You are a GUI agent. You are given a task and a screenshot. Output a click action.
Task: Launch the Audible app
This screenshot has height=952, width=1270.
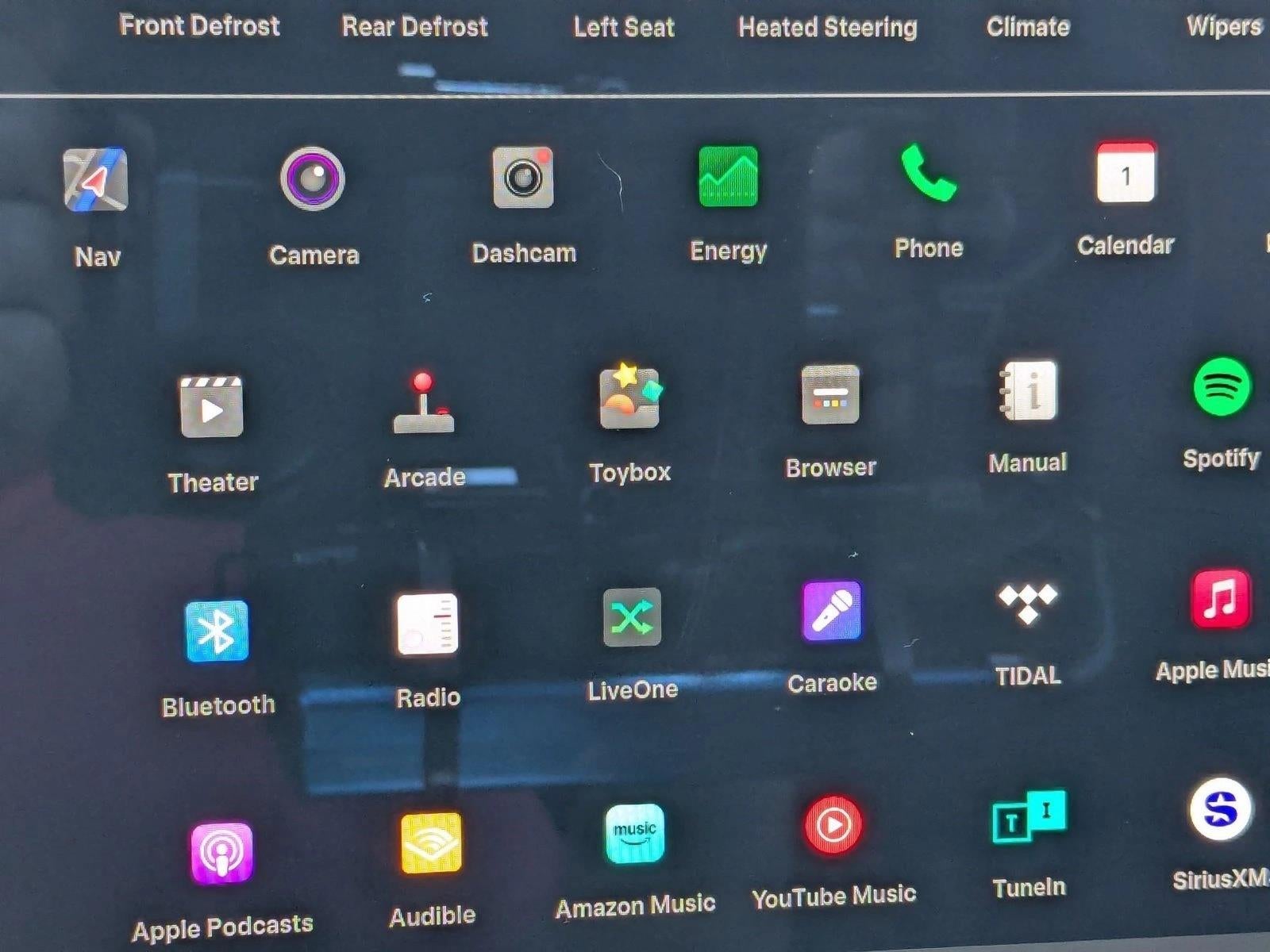tap(431, 843)
